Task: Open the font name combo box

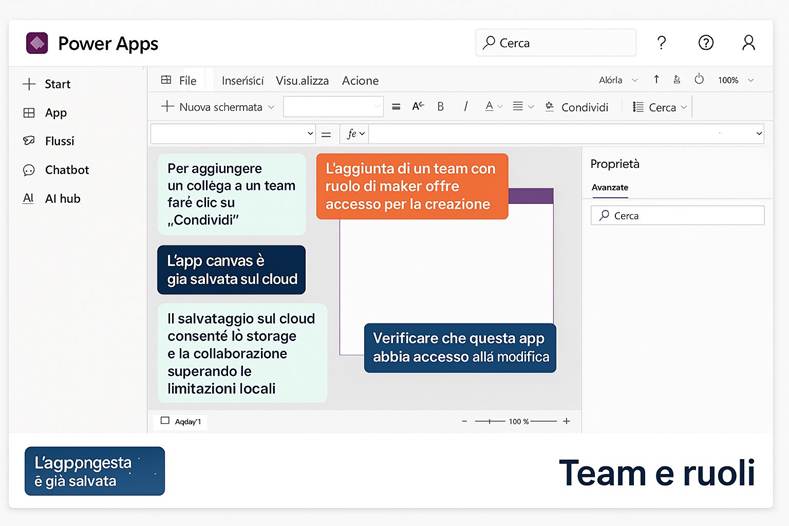Action: [x=333, y=107]
